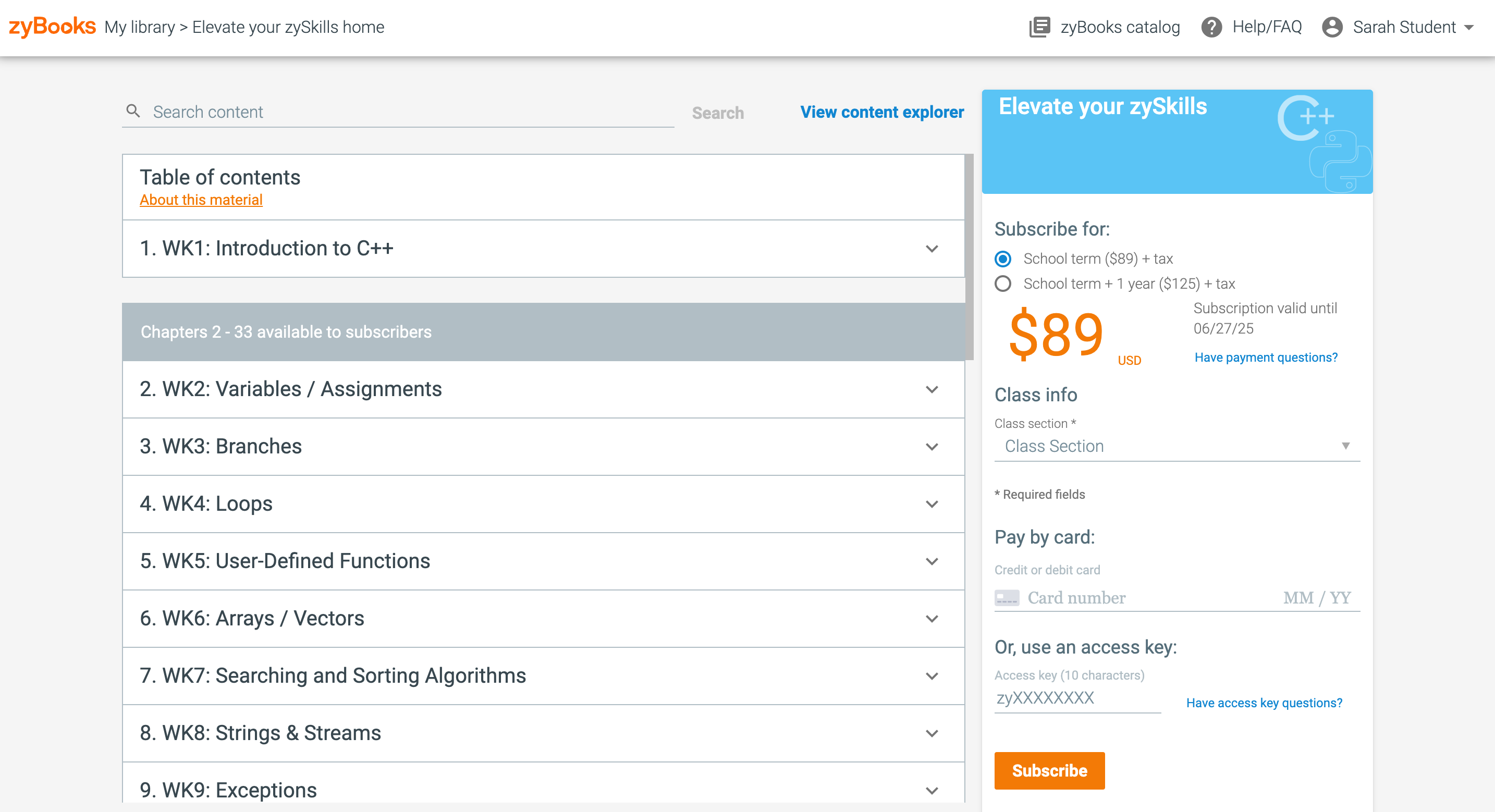Click the Search button
1495x812 pixels.
point(717,113)
